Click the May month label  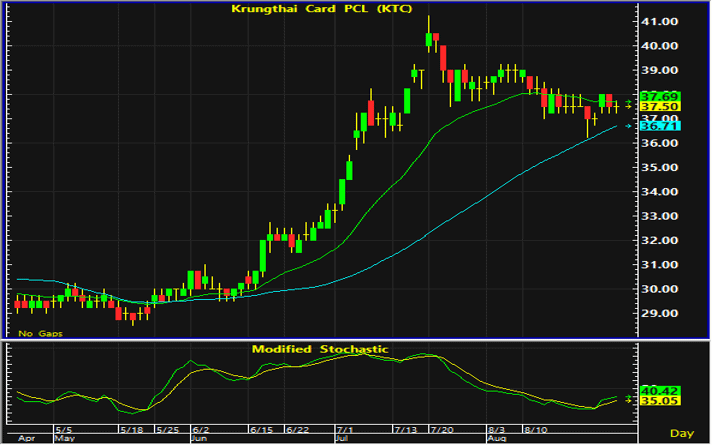click(64, 439)
